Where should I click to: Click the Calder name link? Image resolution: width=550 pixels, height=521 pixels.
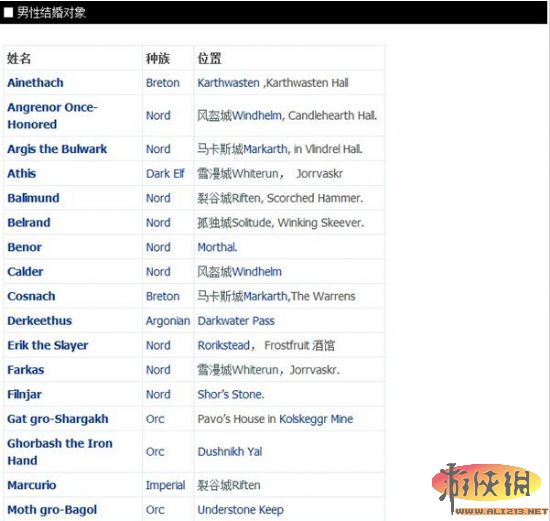(25, 272)
